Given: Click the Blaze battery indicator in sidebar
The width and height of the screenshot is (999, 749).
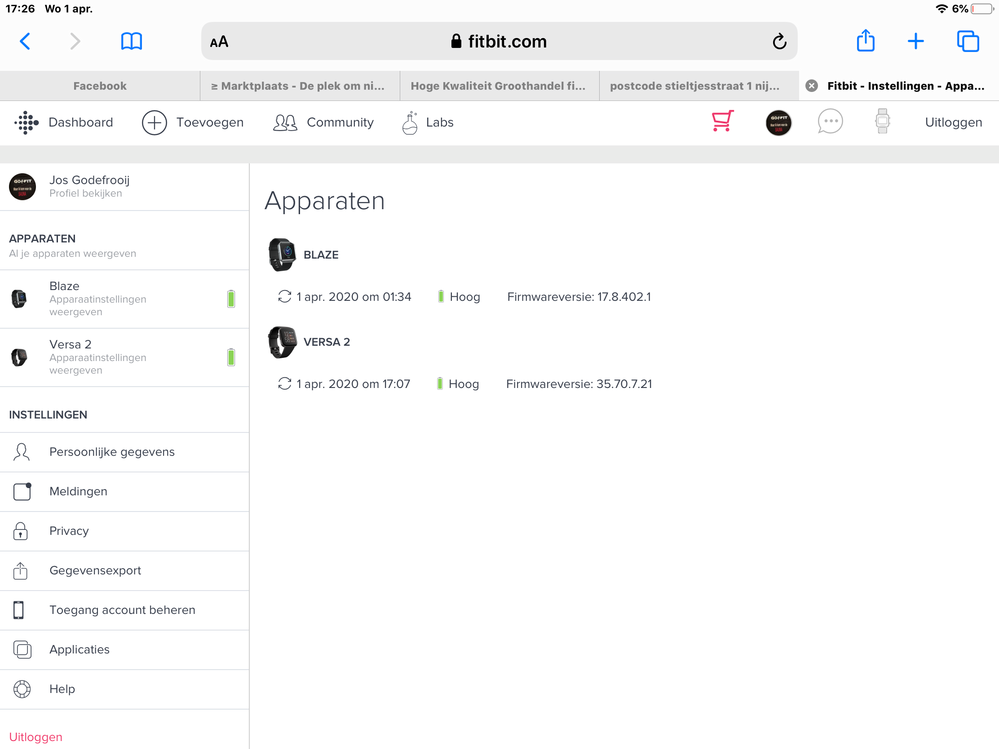Looking at the screenshot, I should 231,299.
